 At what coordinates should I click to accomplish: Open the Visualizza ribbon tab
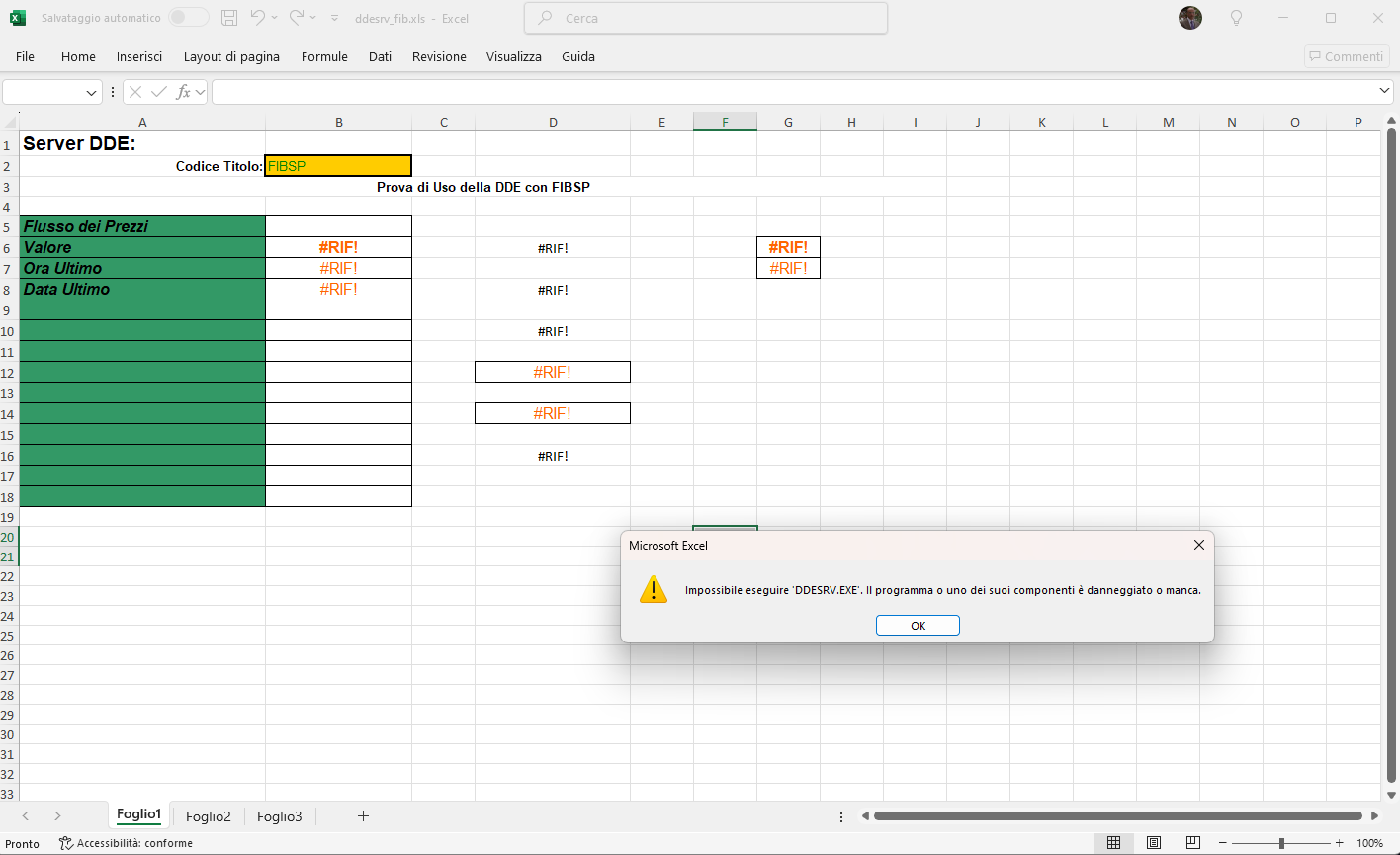(x=514, y=56)
